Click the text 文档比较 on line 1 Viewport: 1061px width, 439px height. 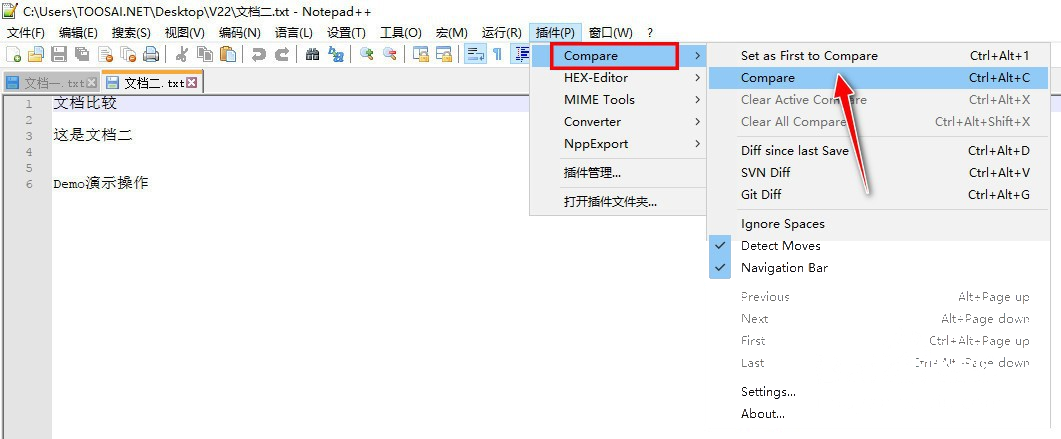click(x=85, y=103)
